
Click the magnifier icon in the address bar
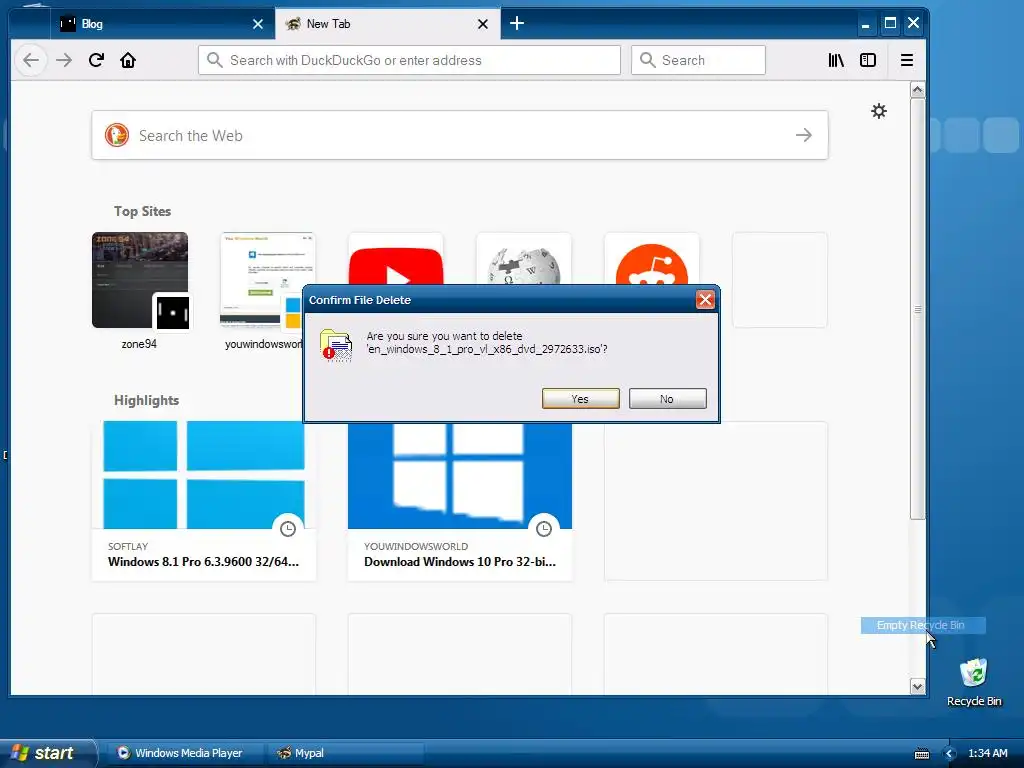point(214,60)
